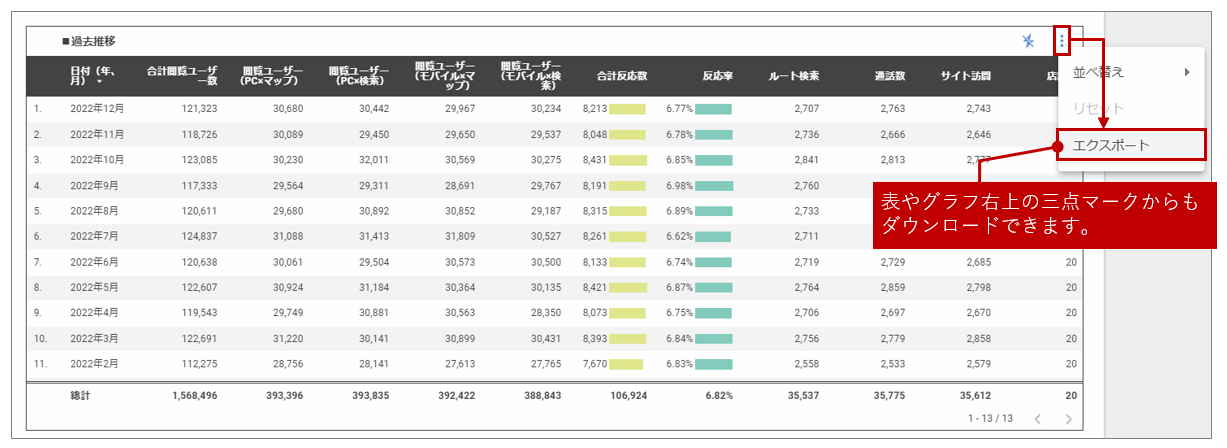Image resolution: width=1227 pixels, height=448 pixels.
Task: Sort by 合計閲覧ユーザー数 column header
Action: [x=182, y=76]
